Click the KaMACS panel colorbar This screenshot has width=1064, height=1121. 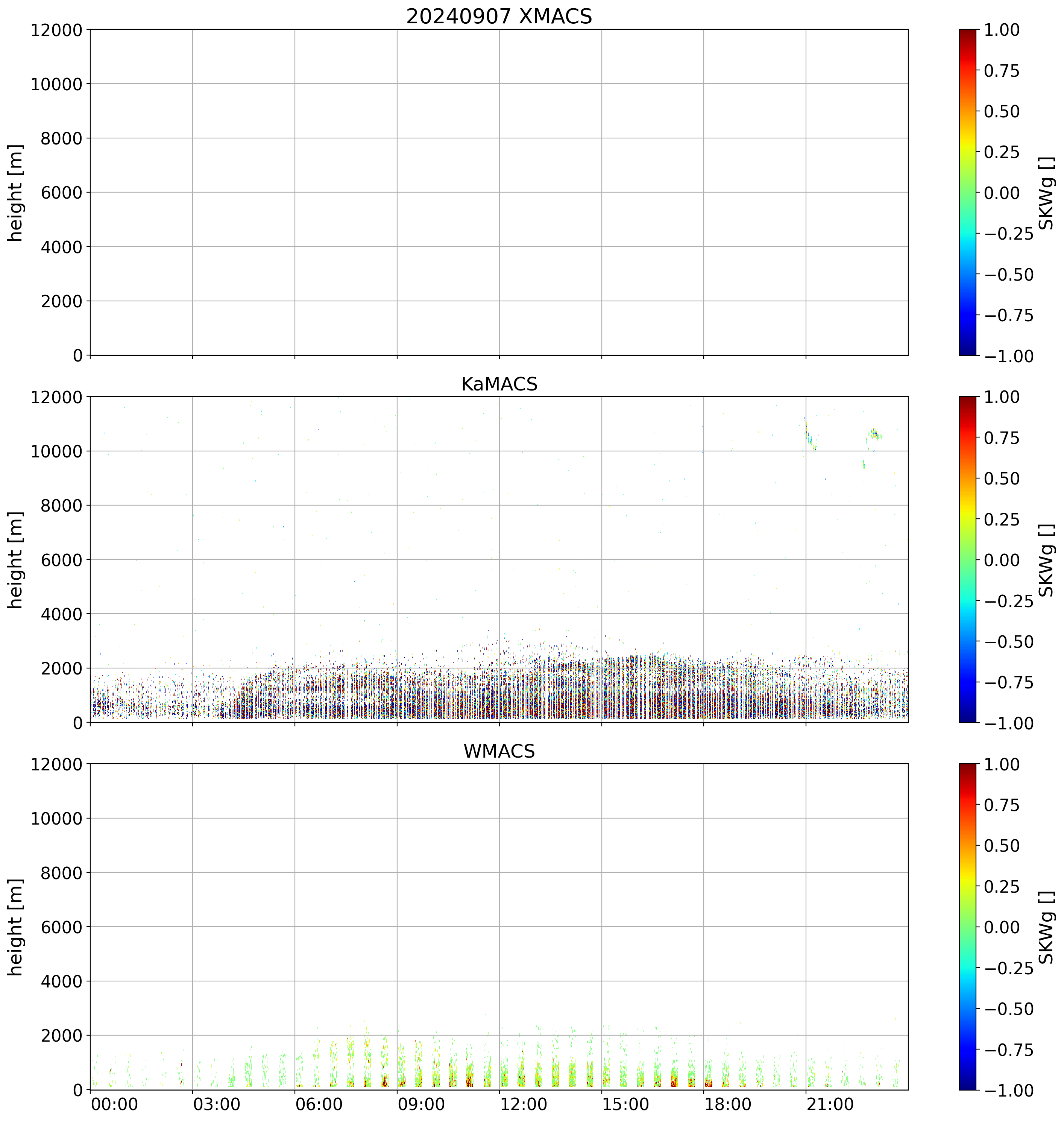tap(968, 559)
